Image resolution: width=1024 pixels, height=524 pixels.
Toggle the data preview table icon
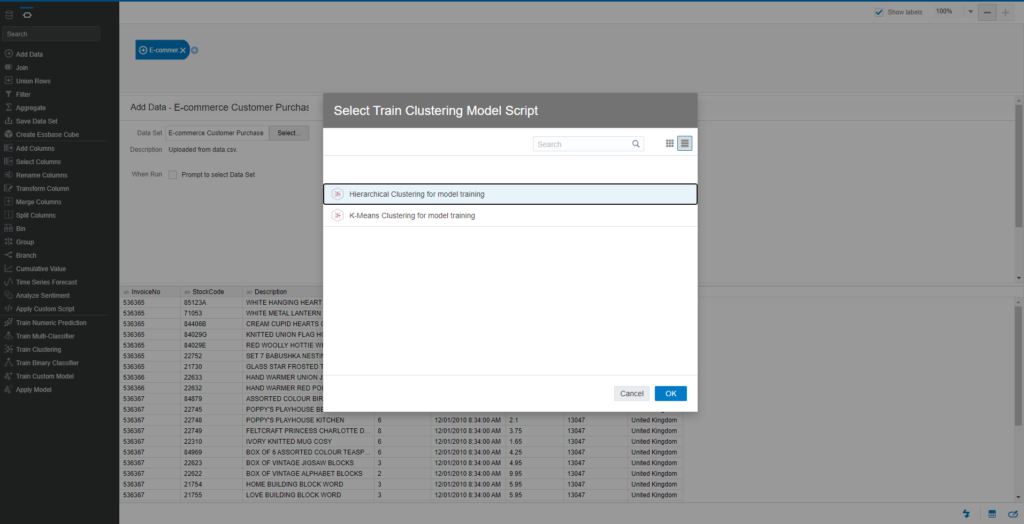[991, 514]
